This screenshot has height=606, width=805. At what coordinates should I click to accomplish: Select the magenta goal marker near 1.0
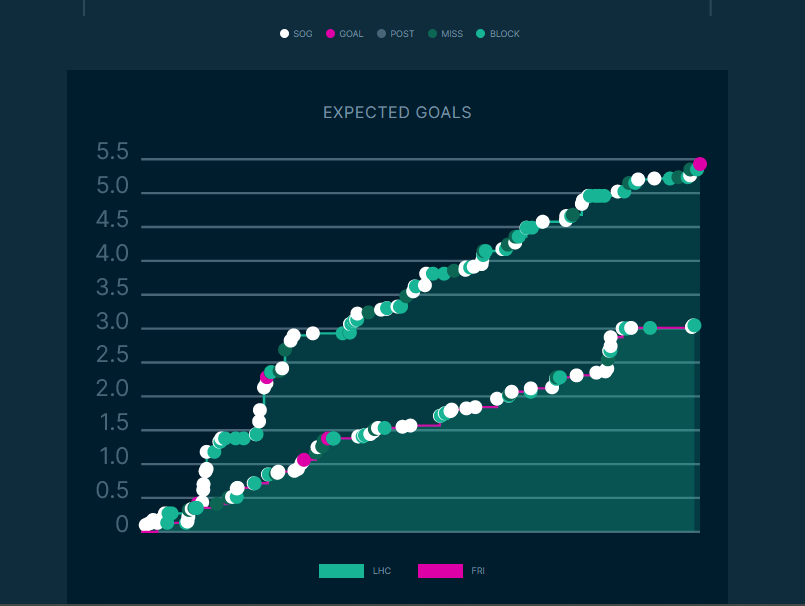tap(303, 461)
